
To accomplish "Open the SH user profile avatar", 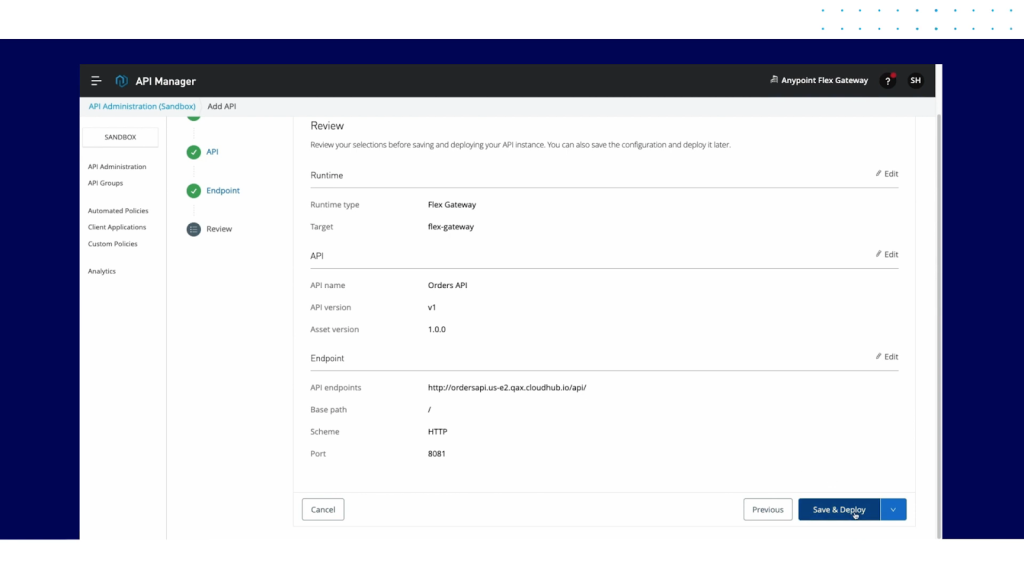I will pyautogui.click(x=915, y=81).
